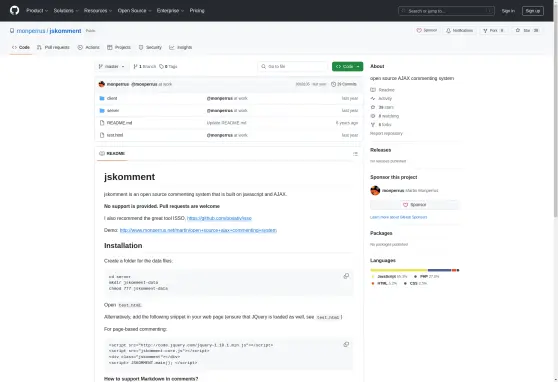The height and width of the screenshot is (382, 558).
Task: Copy the mkdir code block
Action: tap(346, 276)
